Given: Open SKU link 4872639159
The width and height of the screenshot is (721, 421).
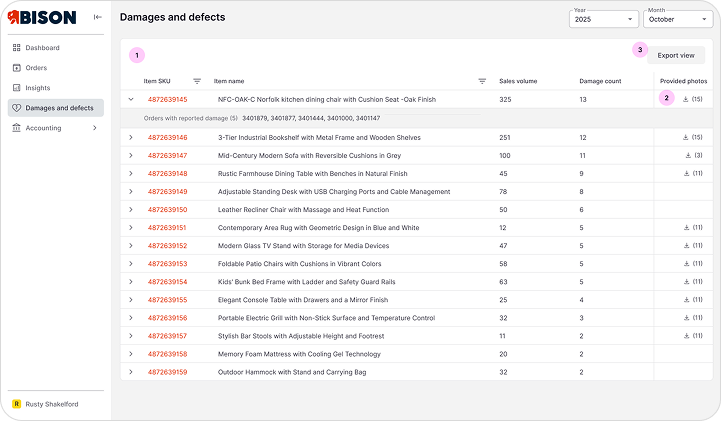Looking at the screenshot, I should coord(167,372).
